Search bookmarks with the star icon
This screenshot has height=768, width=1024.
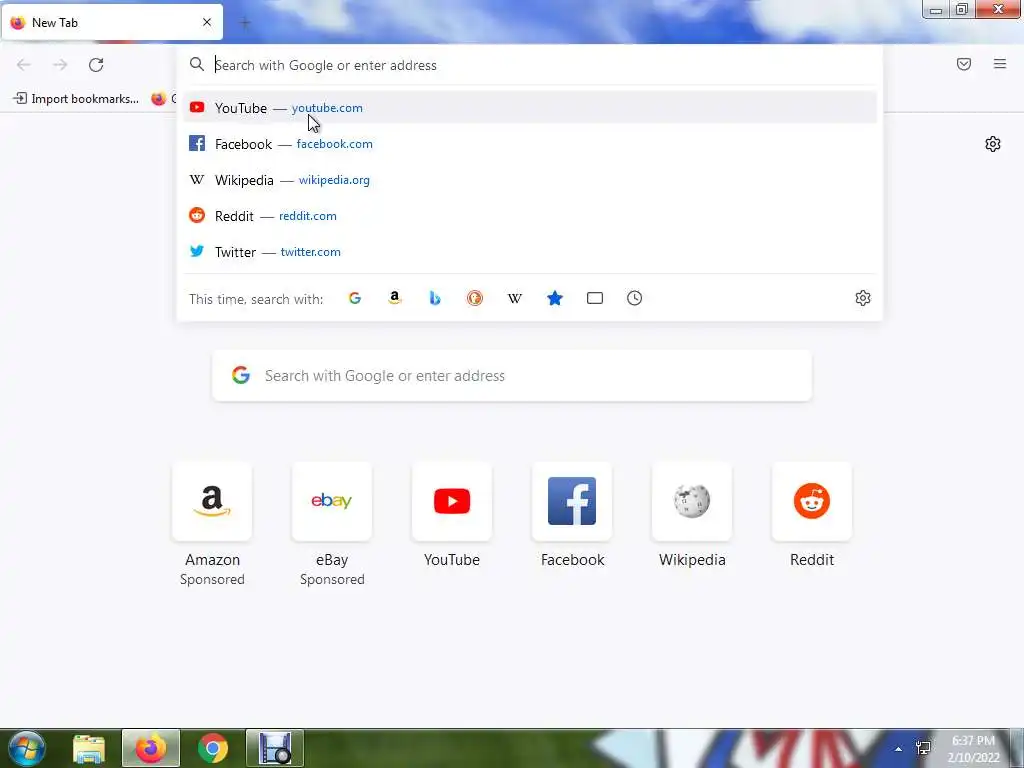pos(554,298)
